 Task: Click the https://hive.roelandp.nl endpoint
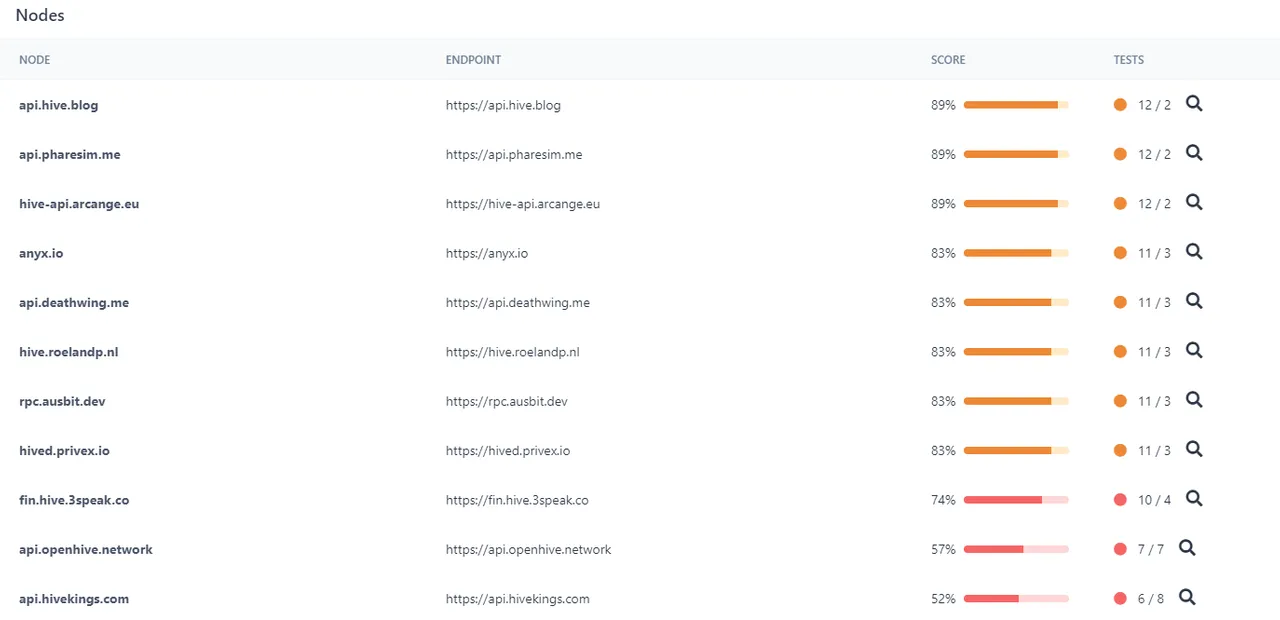tap(513, 352)
